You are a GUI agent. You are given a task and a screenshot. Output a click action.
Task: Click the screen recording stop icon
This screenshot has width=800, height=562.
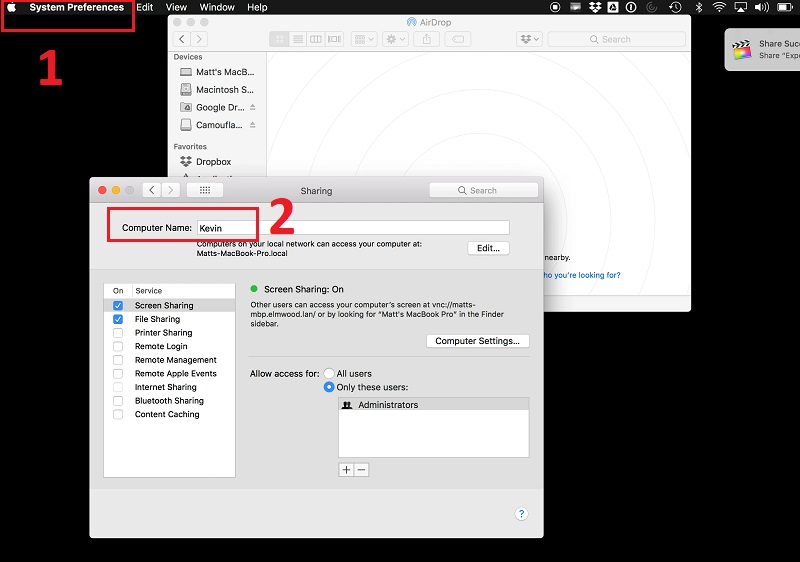click(555, 7)
